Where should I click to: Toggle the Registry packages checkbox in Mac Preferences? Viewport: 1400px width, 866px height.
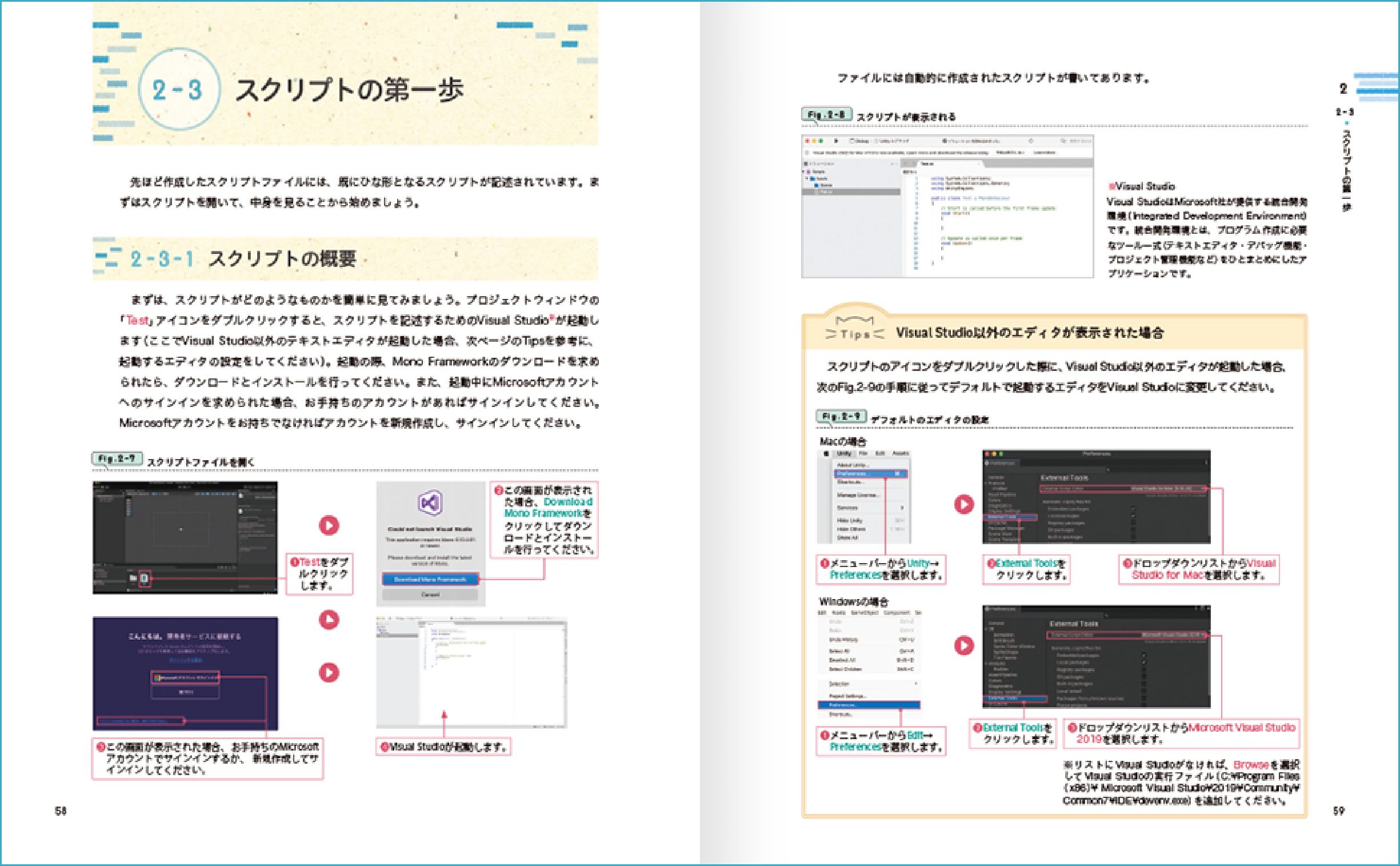(1134, 523)
